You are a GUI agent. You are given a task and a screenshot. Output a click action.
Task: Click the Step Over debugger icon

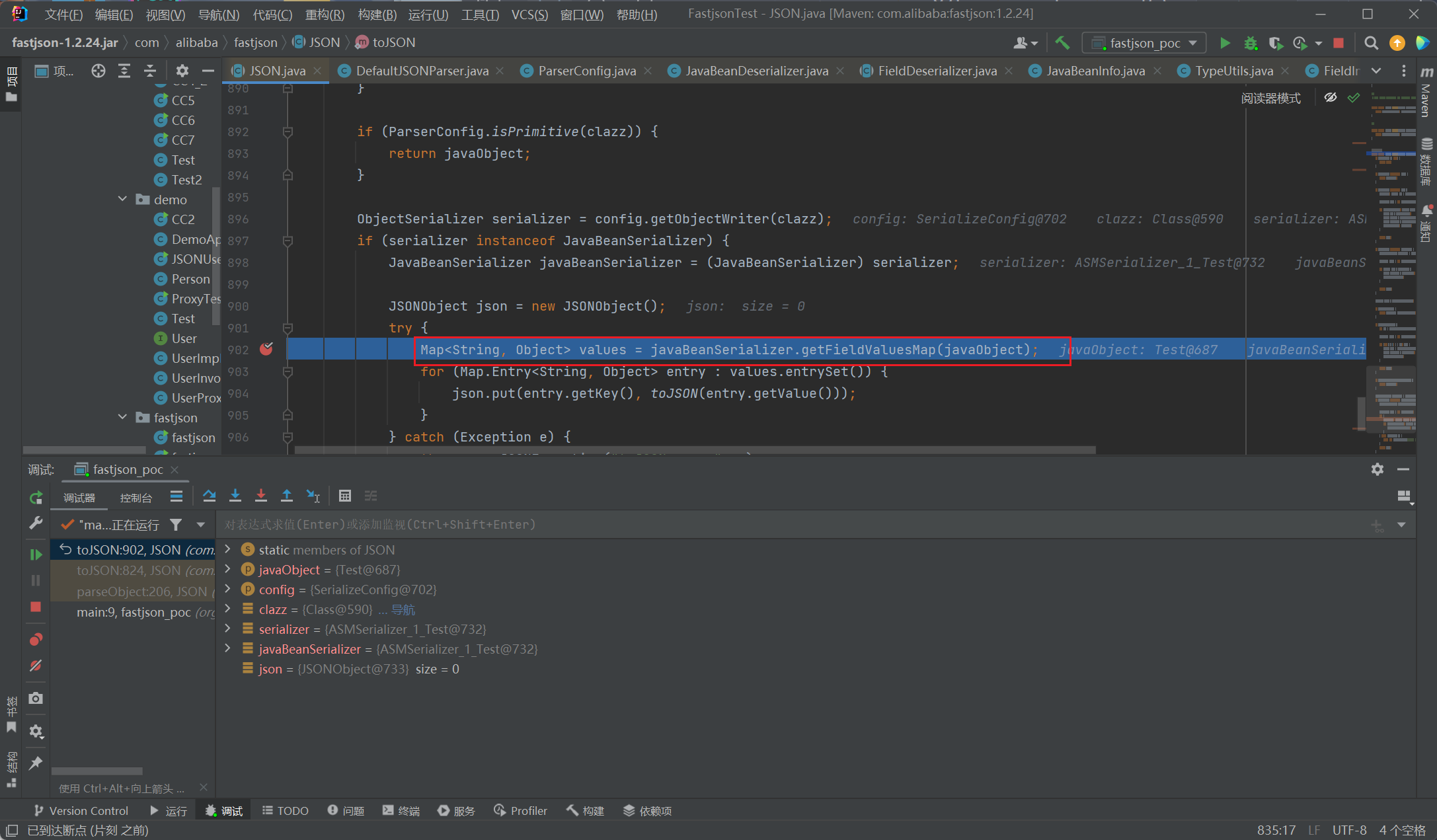tap(209, 496)
